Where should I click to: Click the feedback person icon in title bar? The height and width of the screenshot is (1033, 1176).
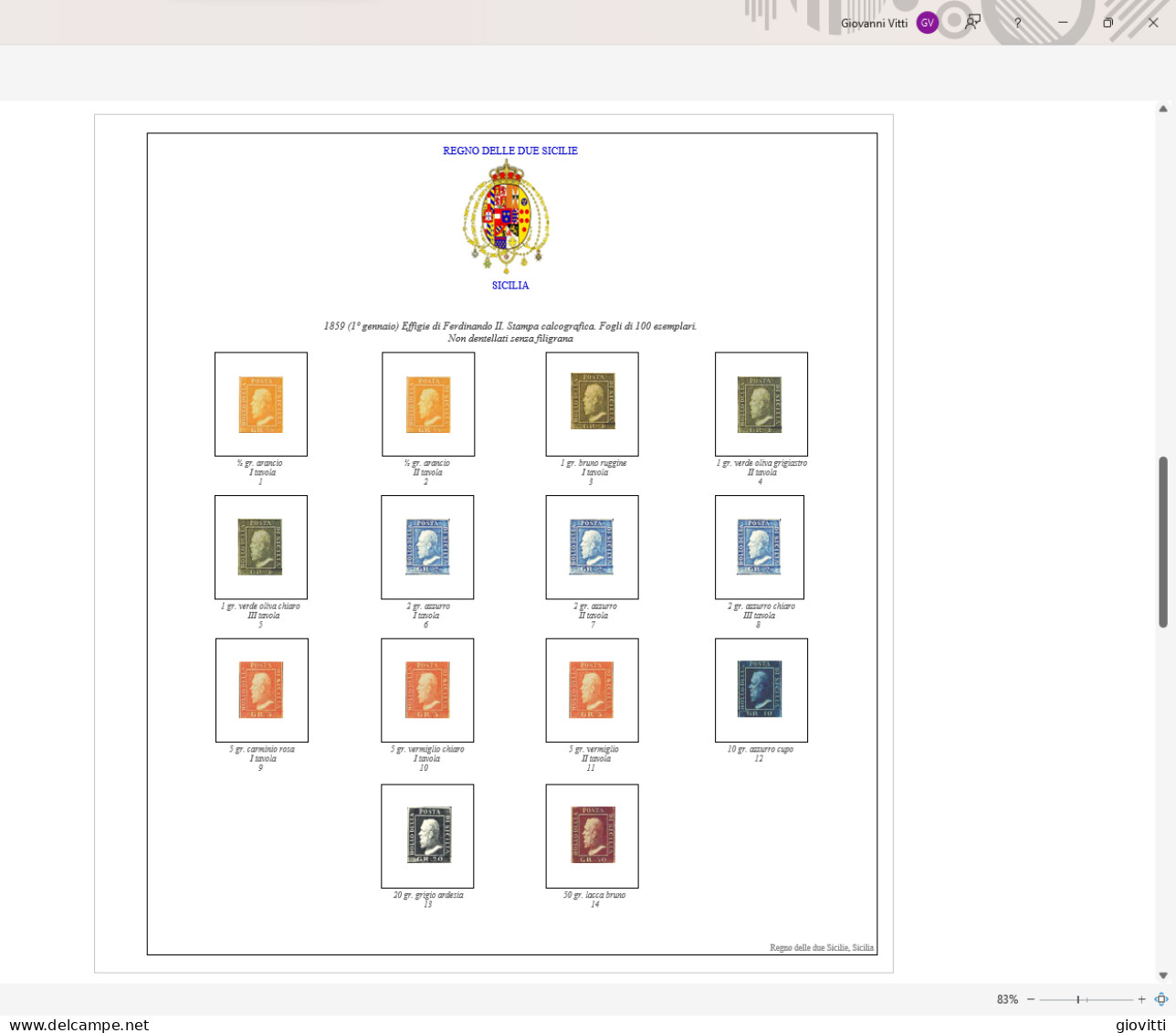(x=973, y=22)
